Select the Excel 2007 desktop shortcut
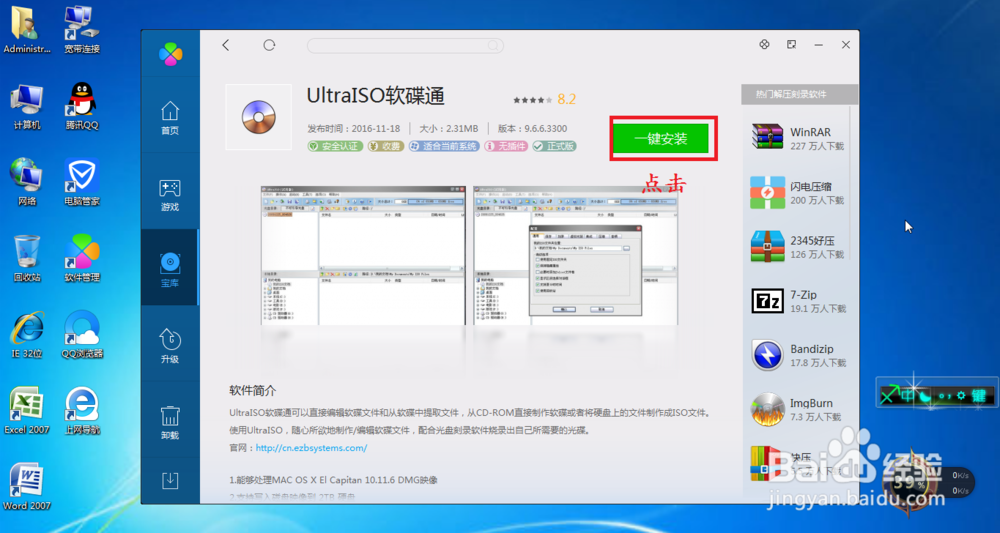This screenshot has width=1000, height=533. pyautogui.click(x=27, y=411)
